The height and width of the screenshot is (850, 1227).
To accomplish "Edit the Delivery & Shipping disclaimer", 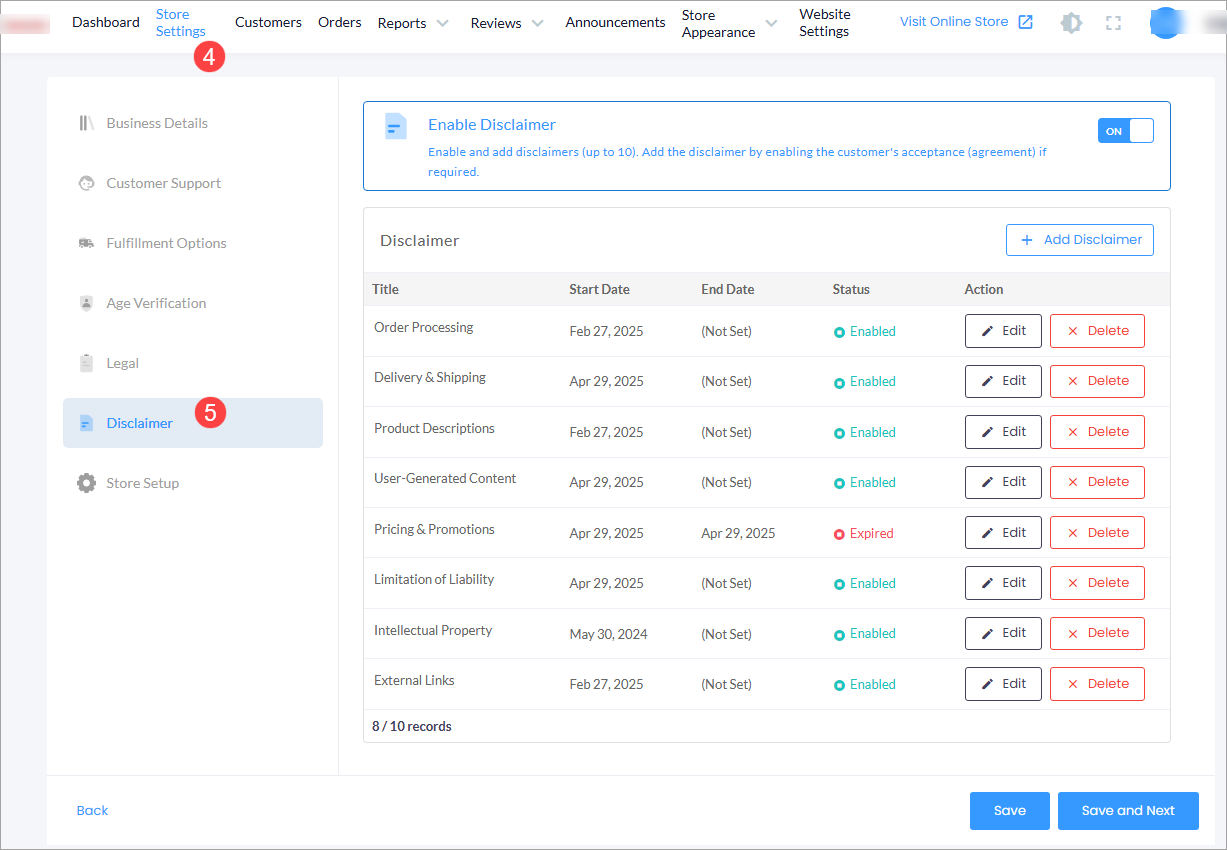I will coord(1003,381).
